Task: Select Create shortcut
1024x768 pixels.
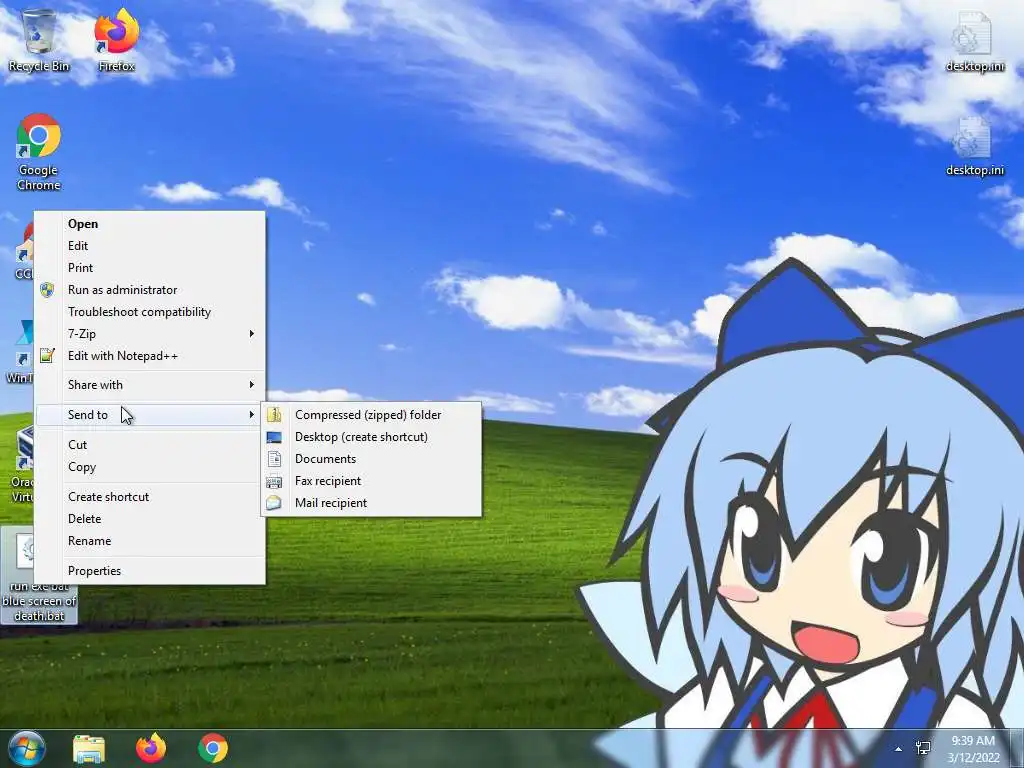Action: pyautogui.click(x=150, y=497)
